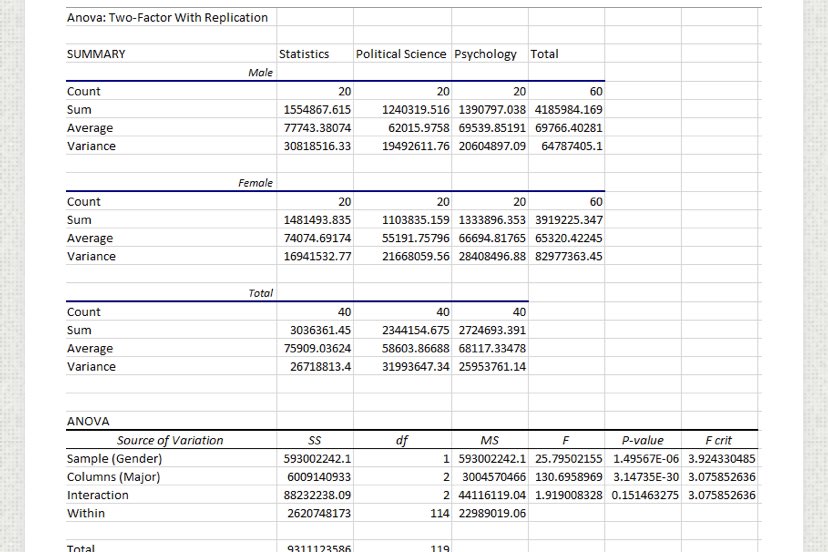Select Male Political Science sum 1240319.516
The image size is (828, 552).
[416, 109]
